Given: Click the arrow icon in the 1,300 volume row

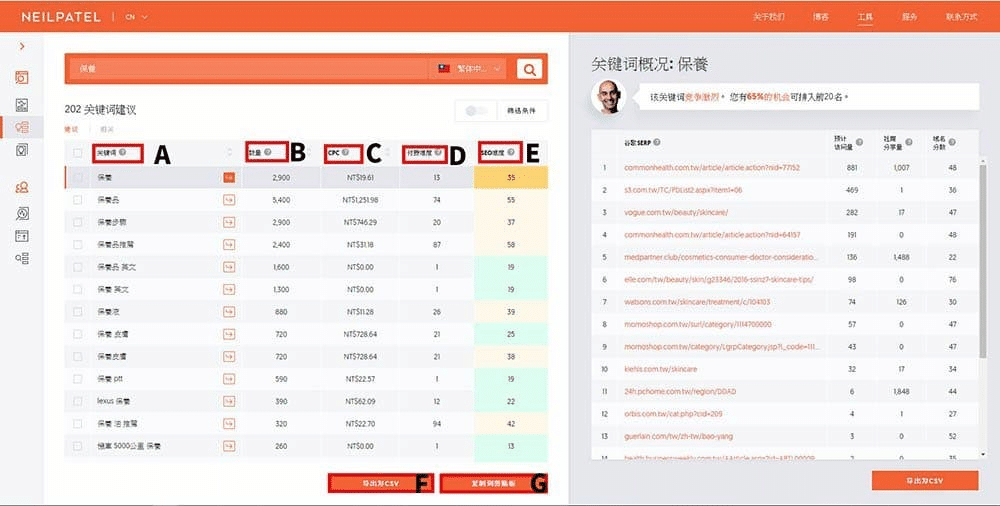Looking at the screenshot, I should (x=229, y=289).
